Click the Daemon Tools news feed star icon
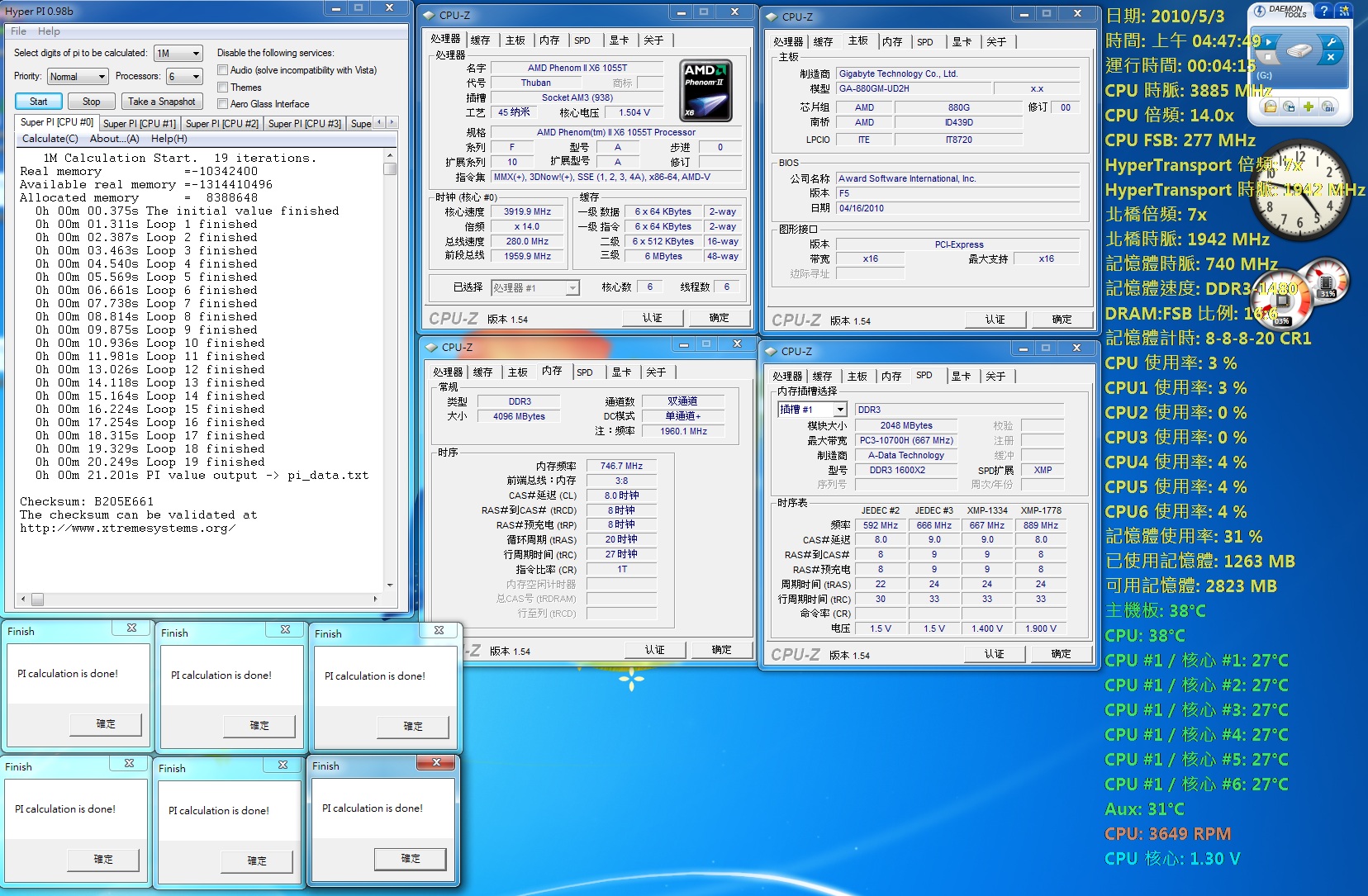 (x=1343, y=11)
